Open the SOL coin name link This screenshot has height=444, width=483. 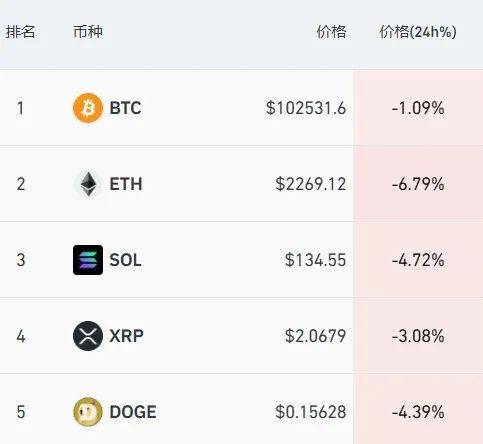click(125, 260)
